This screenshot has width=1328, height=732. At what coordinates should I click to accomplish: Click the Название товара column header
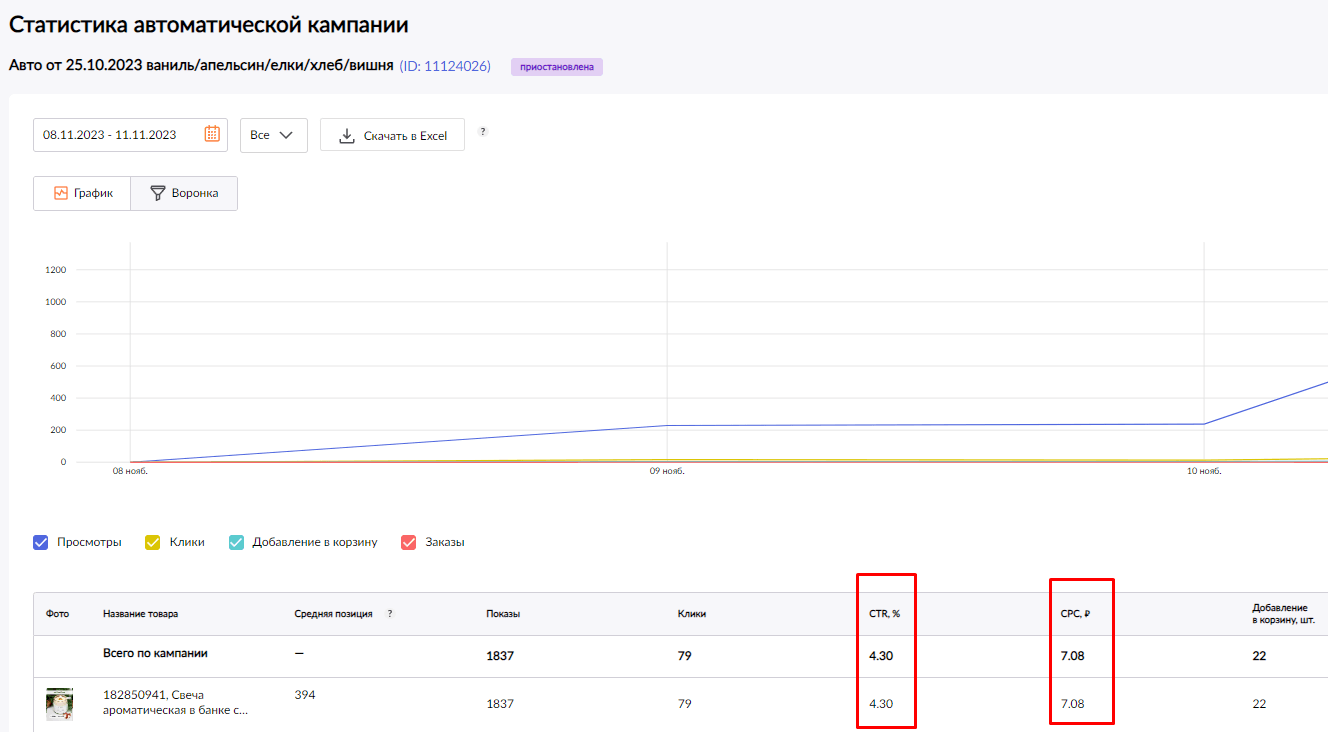[141, 614]
